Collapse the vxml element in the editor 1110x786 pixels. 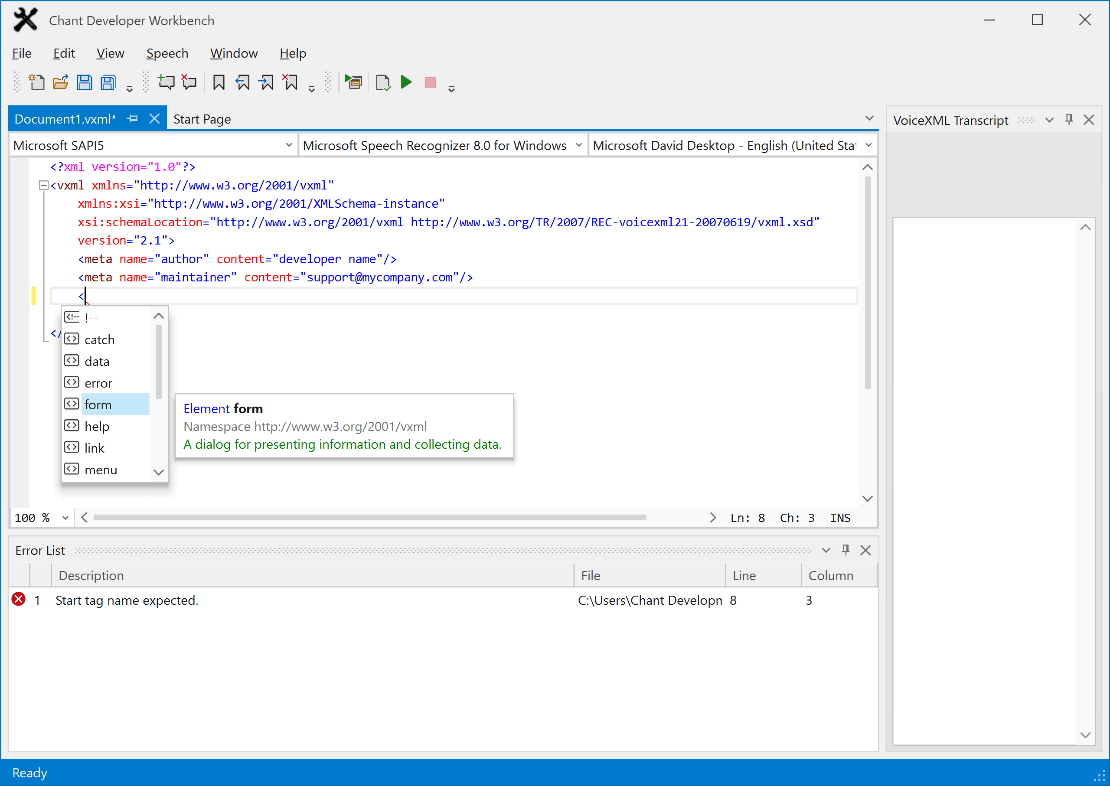click(43, 186)
